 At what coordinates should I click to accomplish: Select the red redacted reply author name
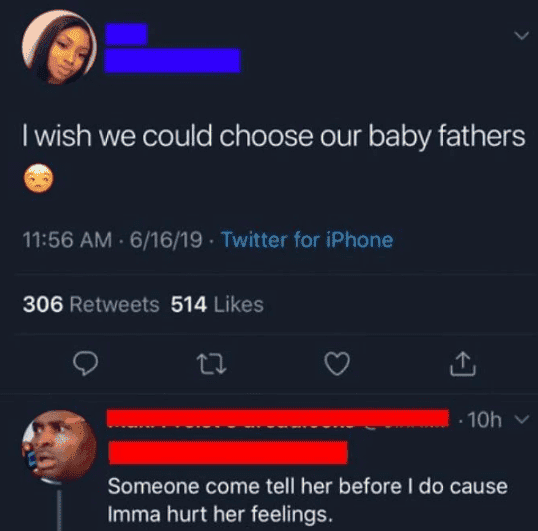[278, 418]
